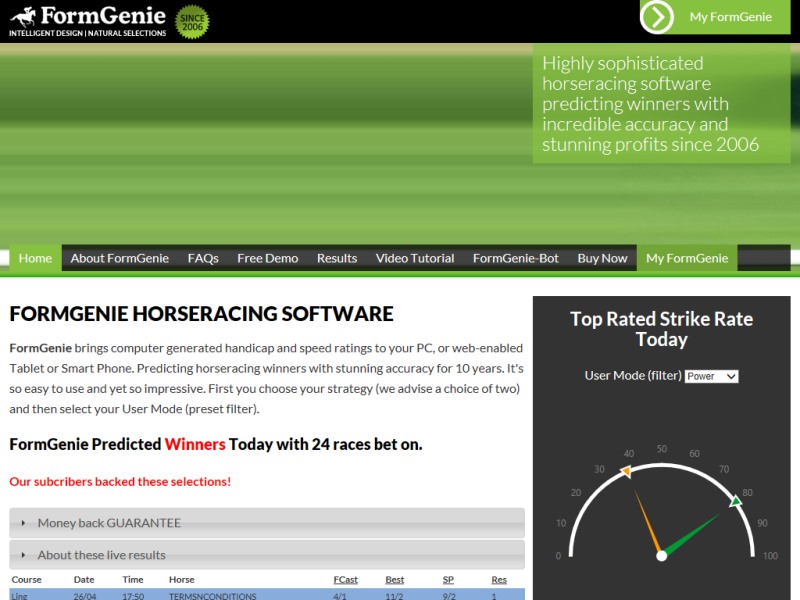Click the My FormGenie button in the header
This screenshot has width=800, height=600.
715,17
